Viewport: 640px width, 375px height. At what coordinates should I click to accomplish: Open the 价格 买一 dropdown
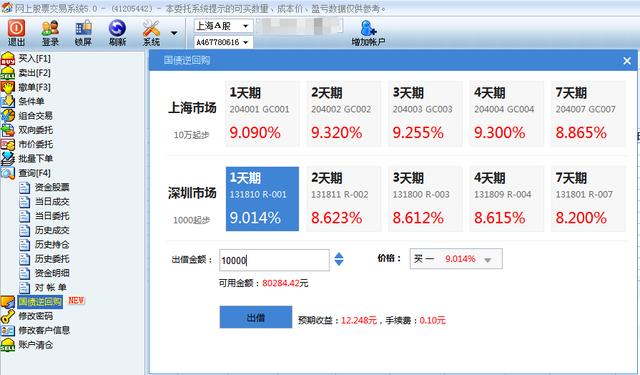coord(456,259)
